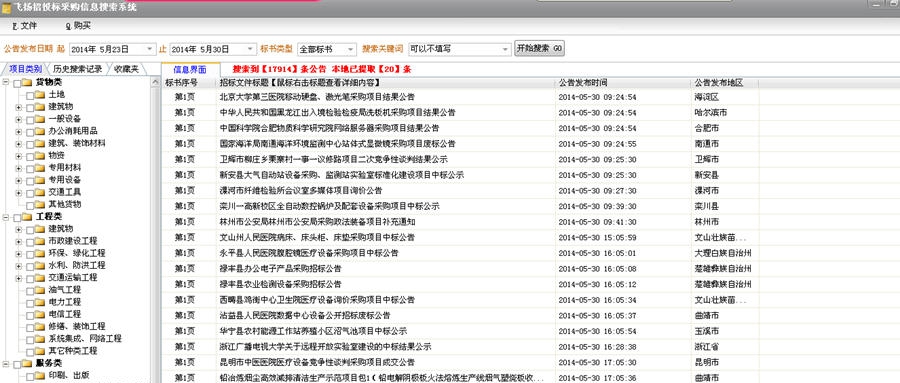This screenshot has width=900, height=383.
Task: Tick the checkbox for 土地
Action: (30, 95)
